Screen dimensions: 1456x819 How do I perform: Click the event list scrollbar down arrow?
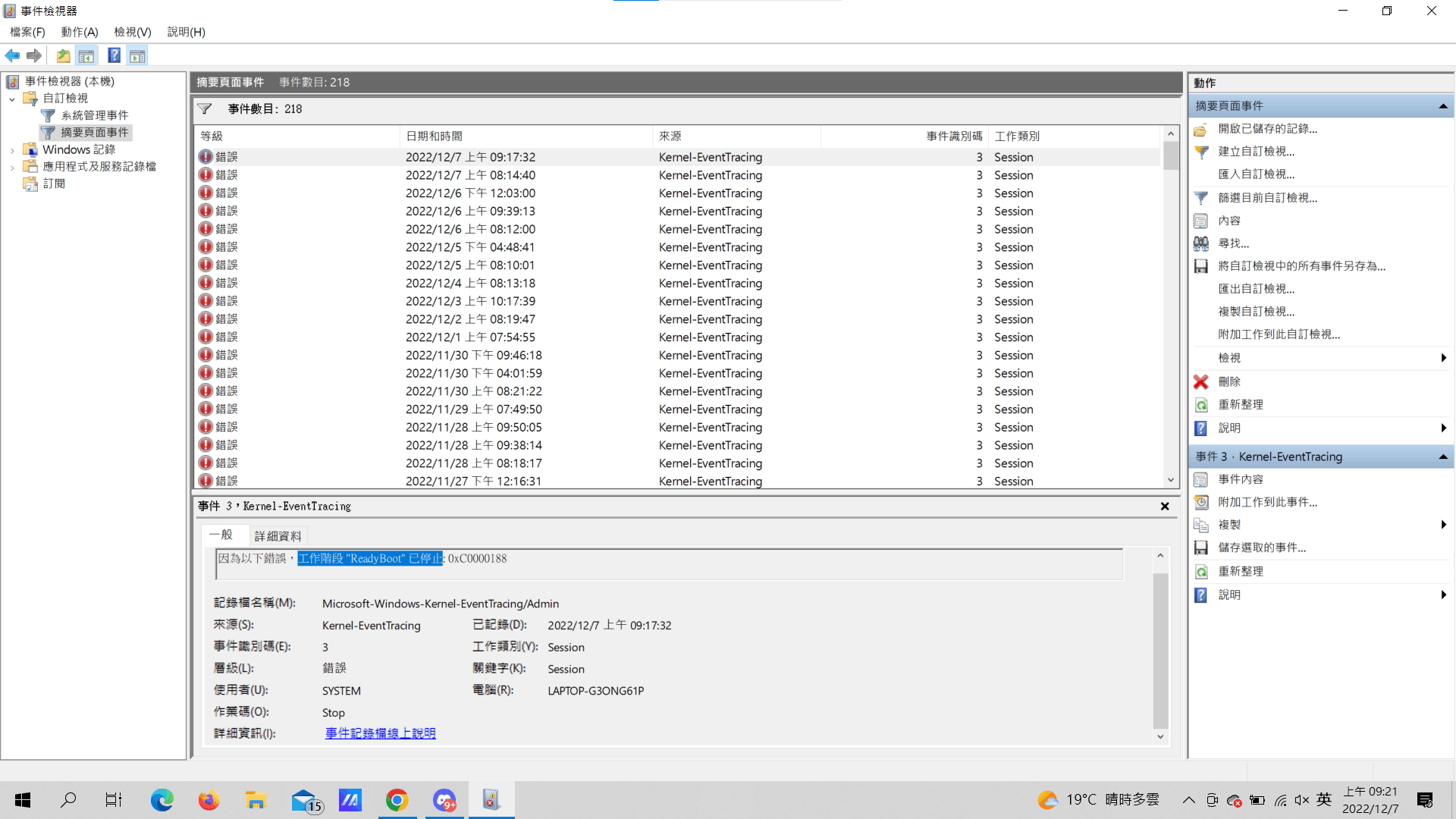1171,480
